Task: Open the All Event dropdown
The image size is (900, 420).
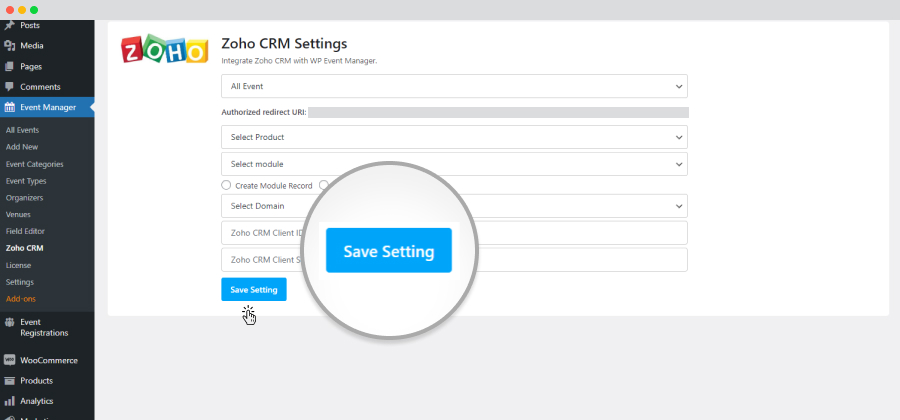Action: coord(454,86)
